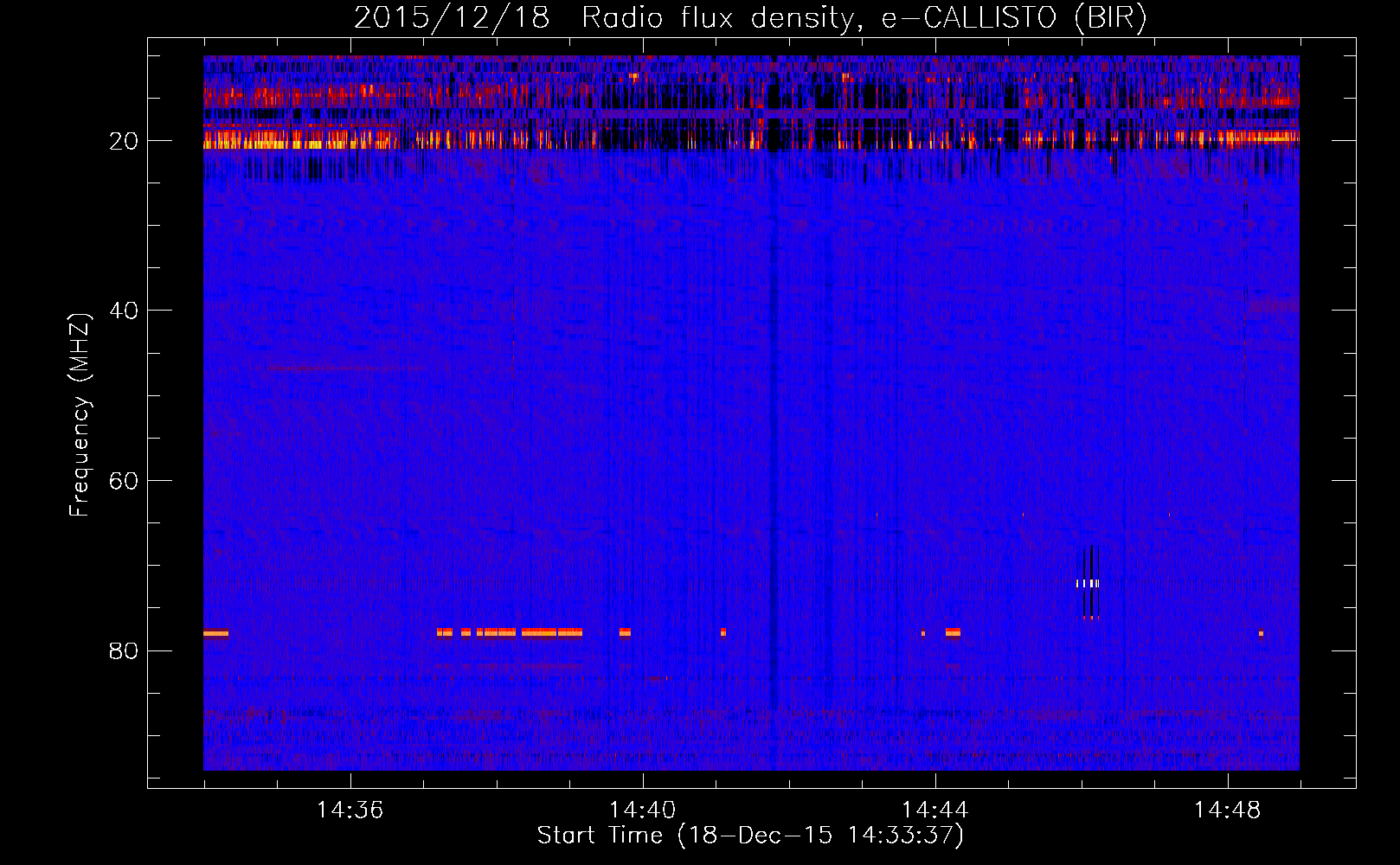
Task: Click the white burst feature near 72 MHz
Action: [x=1088, y=583]
